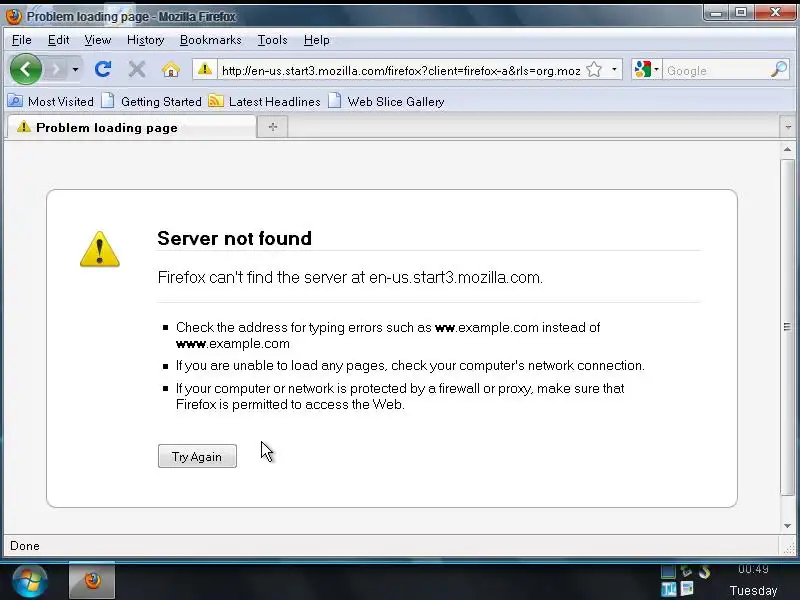Open the Tools menu
Screen dimensions: 800x600
[272, 40]
